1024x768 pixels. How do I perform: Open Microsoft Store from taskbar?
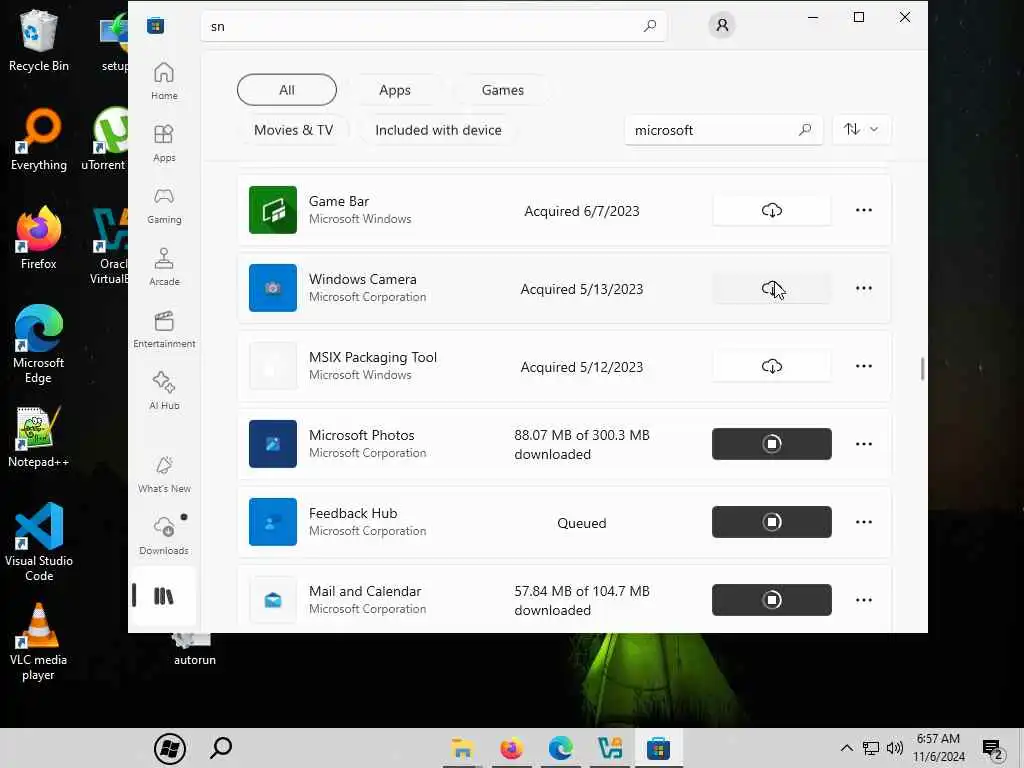[x=658, y=748]
